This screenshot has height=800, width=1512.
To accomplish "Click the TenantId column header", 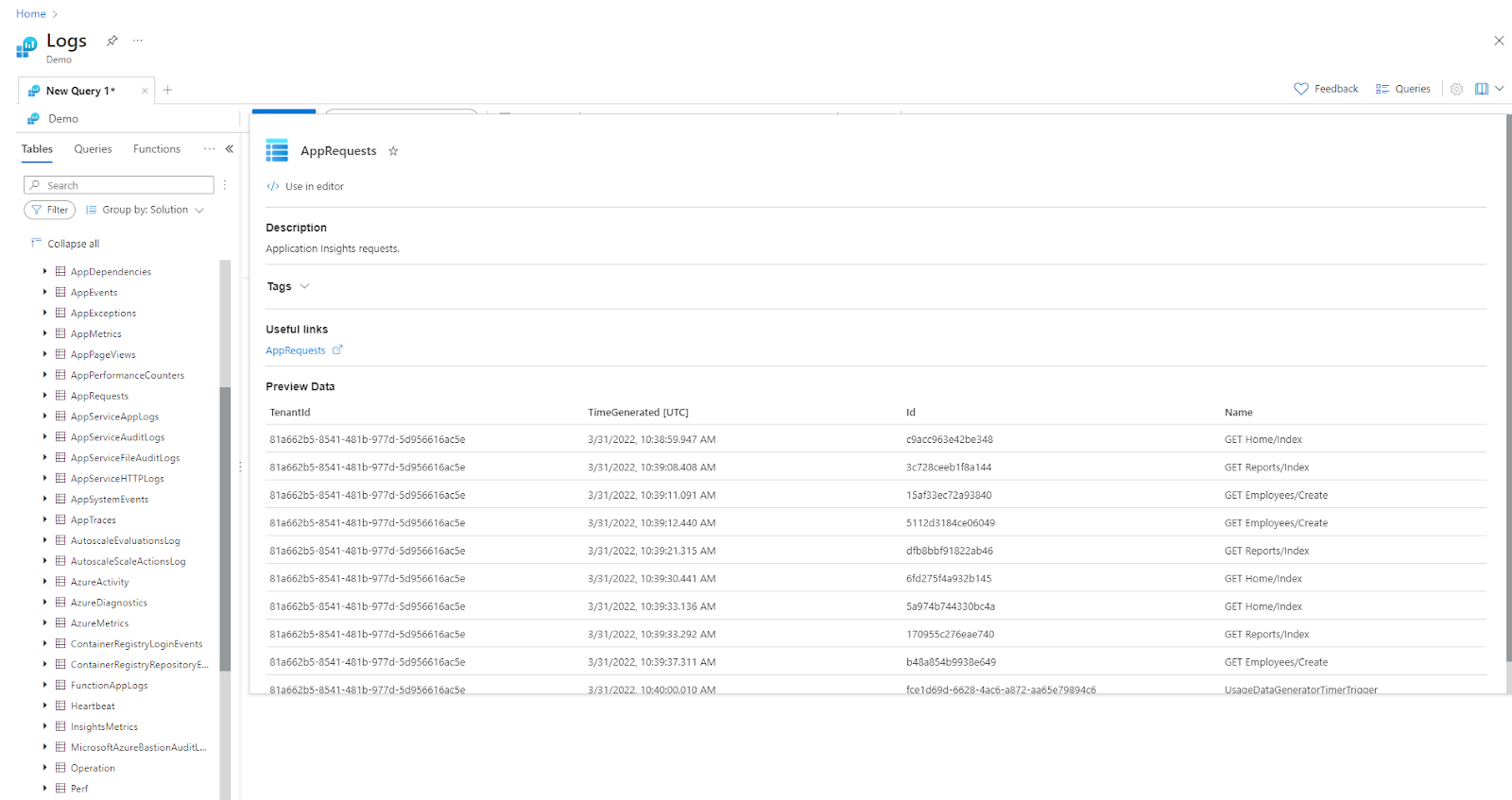I will 290,413.
